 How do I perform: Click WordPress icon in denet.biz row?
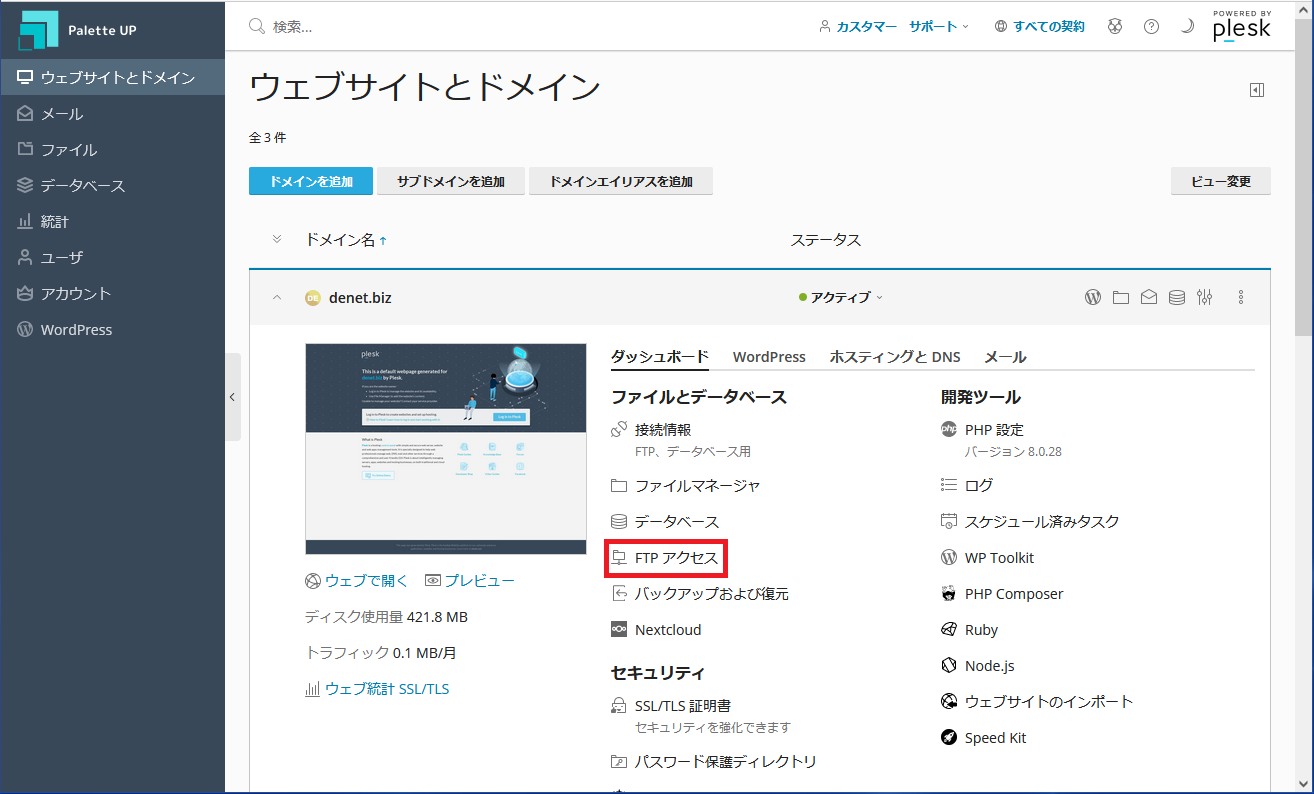pyautogui.click(x=1093, y=297)
